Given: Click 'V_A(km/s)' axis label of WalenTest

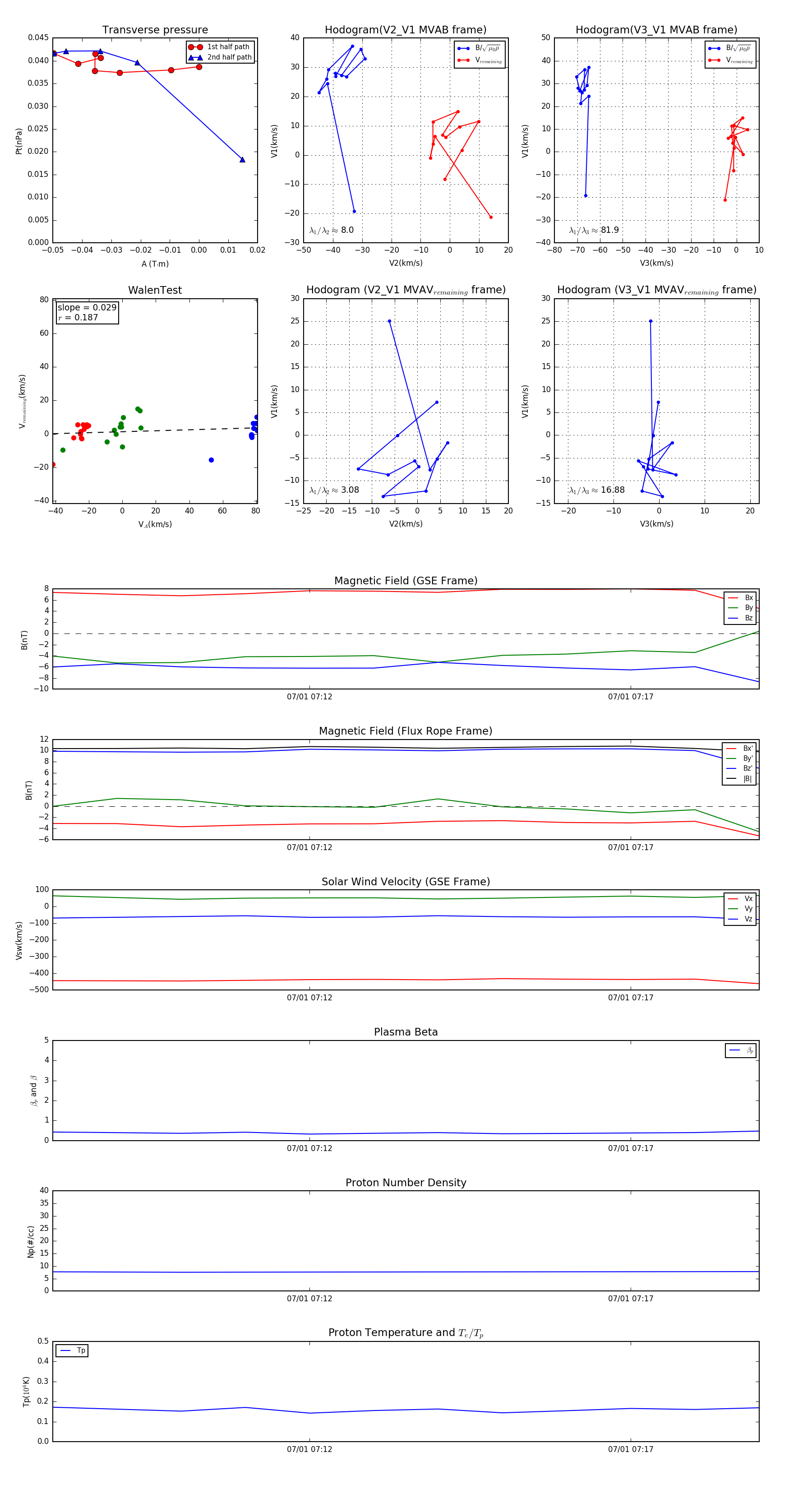Looking at the screenshot, I should pyautogui.click(x=155, y=524).
